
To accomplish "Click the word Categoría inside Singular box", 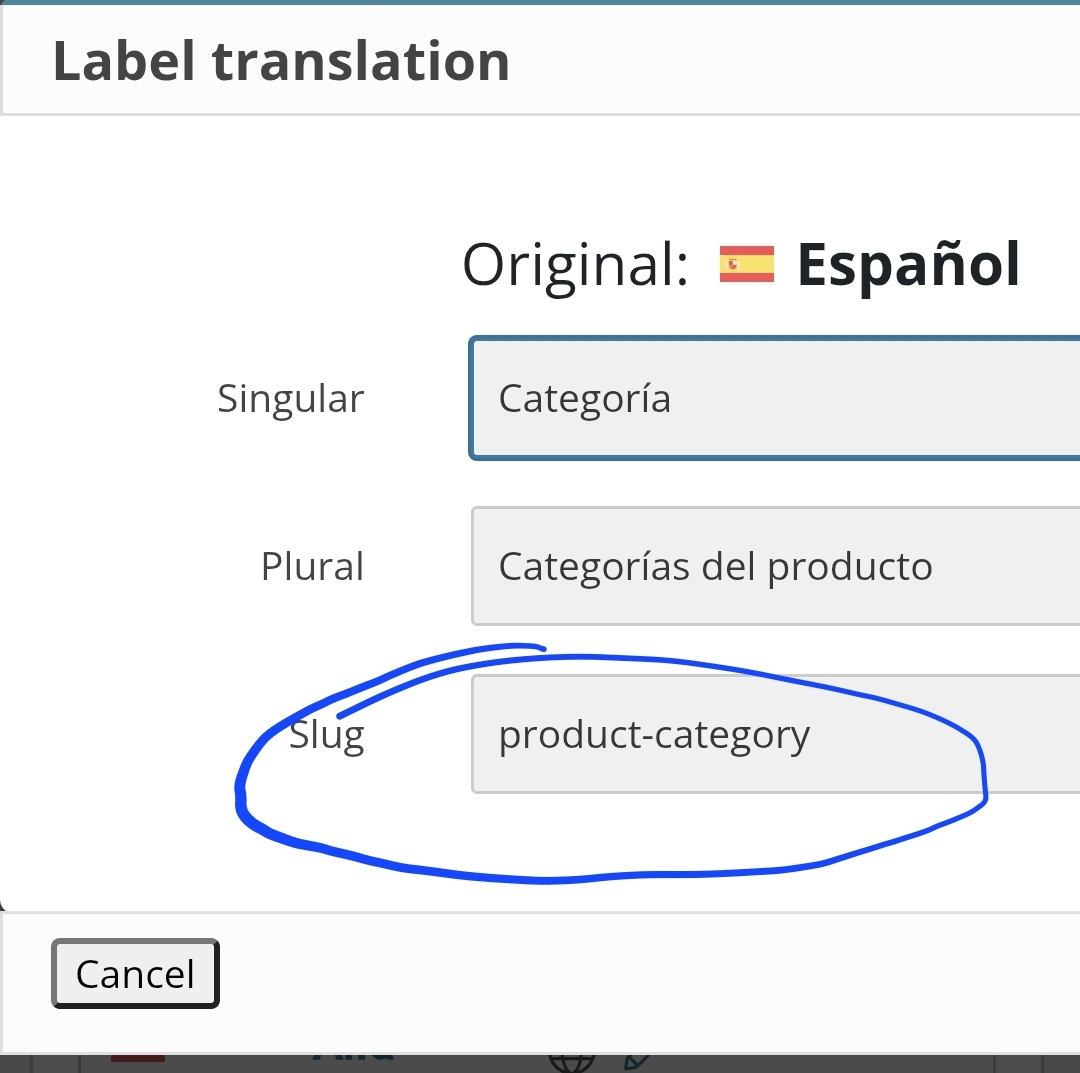I will tap(585, 399).
